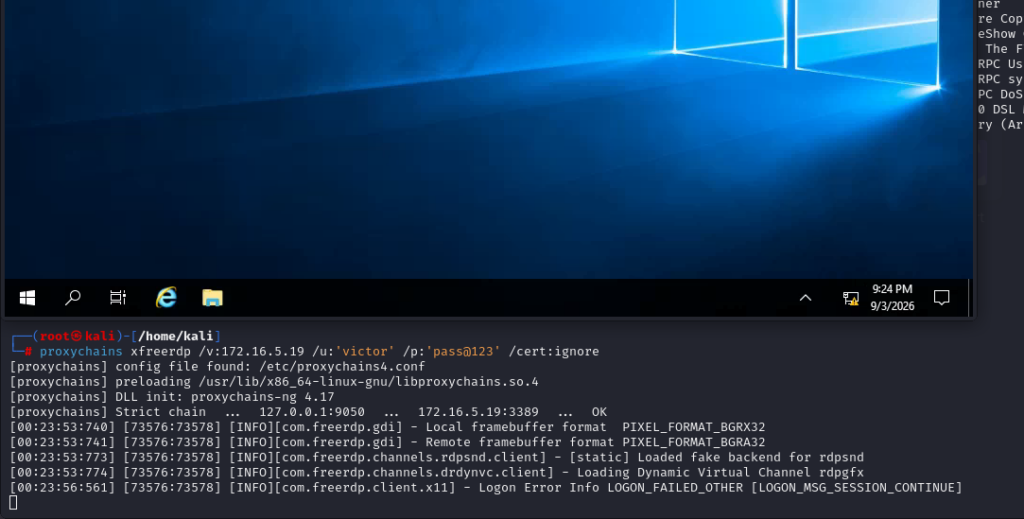The image size is (1024, 519).
Task: Click the terminal cursor block below the output
Action: [13, 502]
